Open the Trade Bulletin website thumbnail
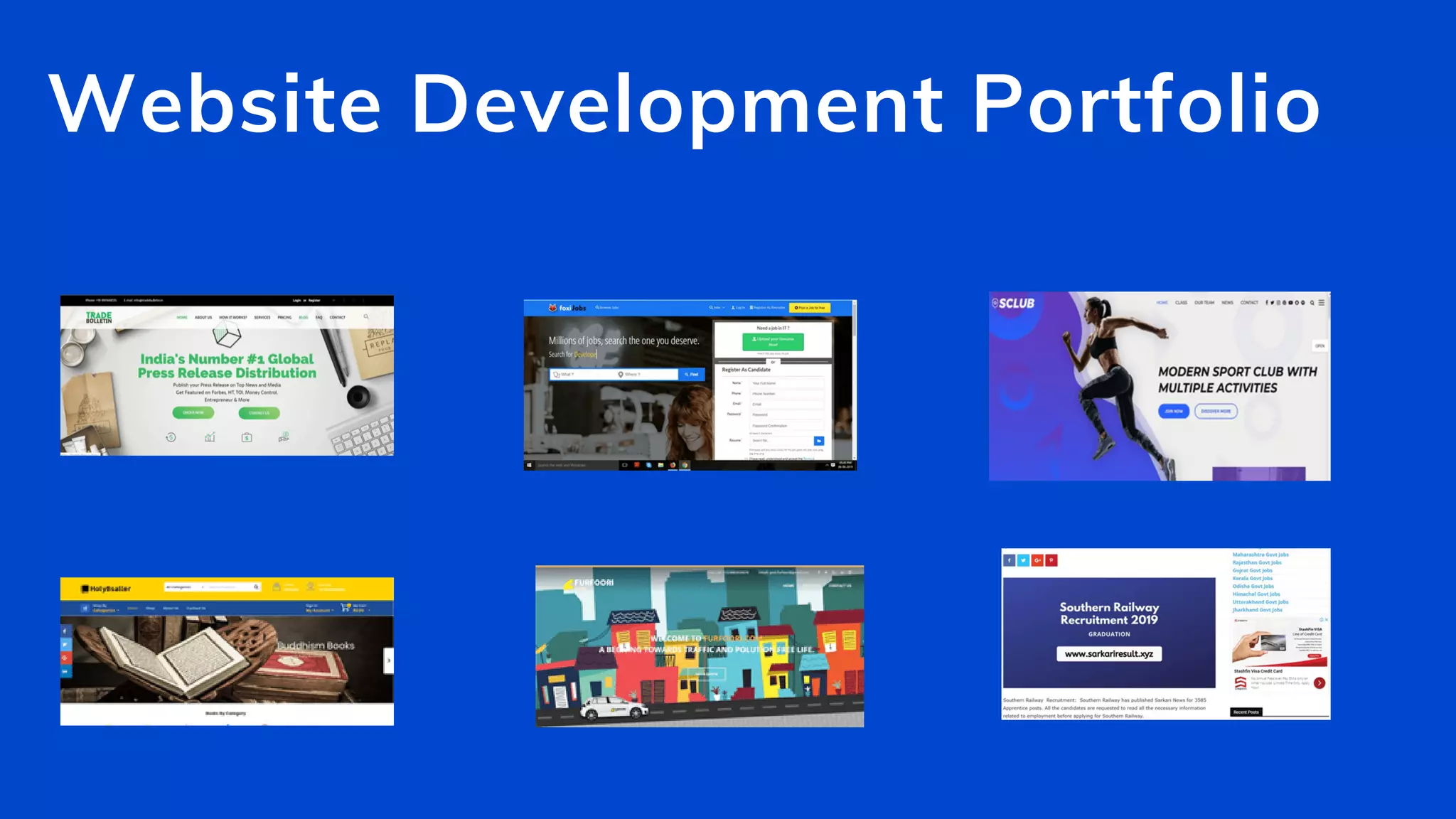 coord(227,375)
